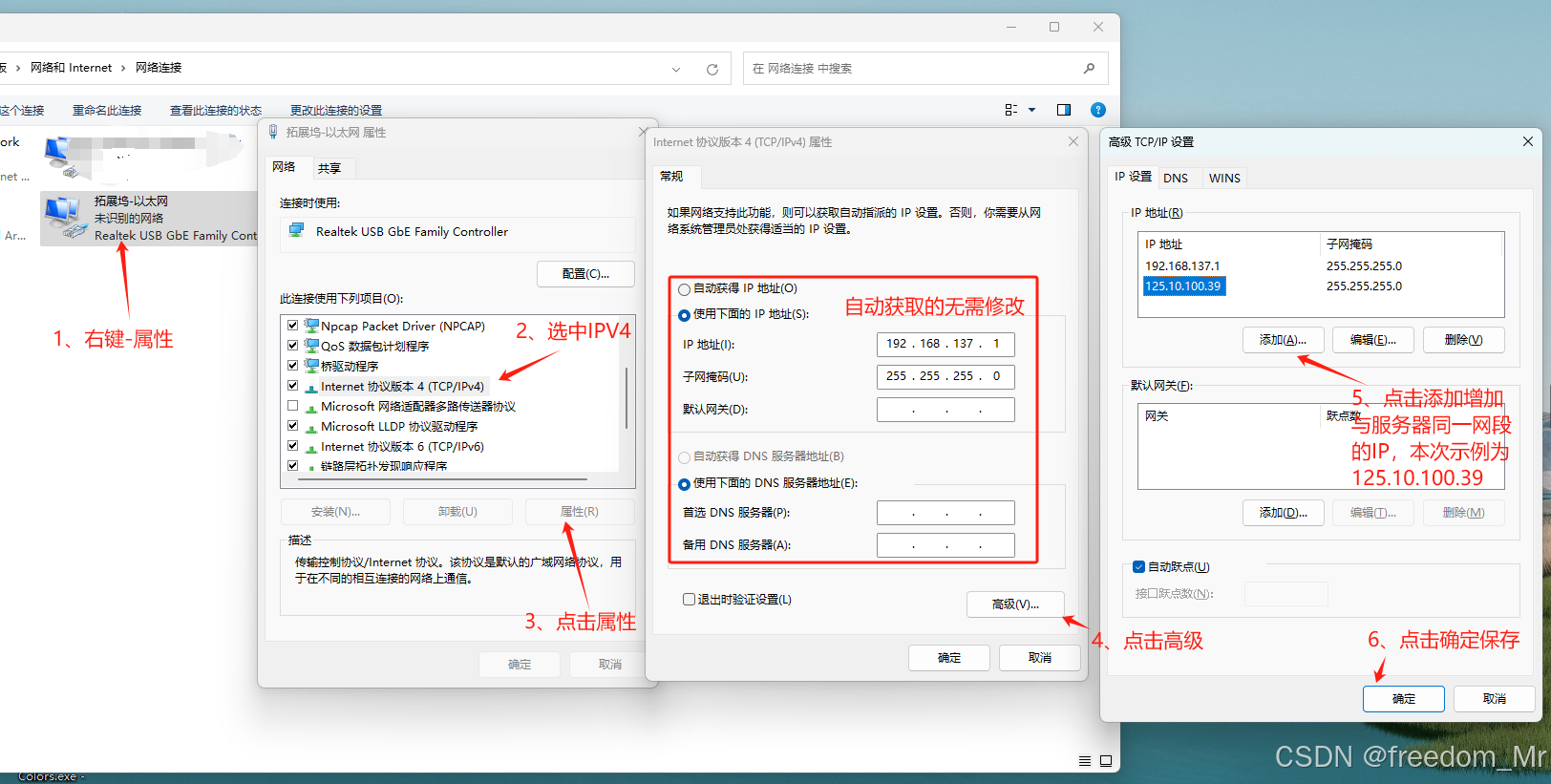Select the 拓展坞-以太网 network adapter icon
The width and height of the screenshot is (1551, 784).
click(65, 218)
